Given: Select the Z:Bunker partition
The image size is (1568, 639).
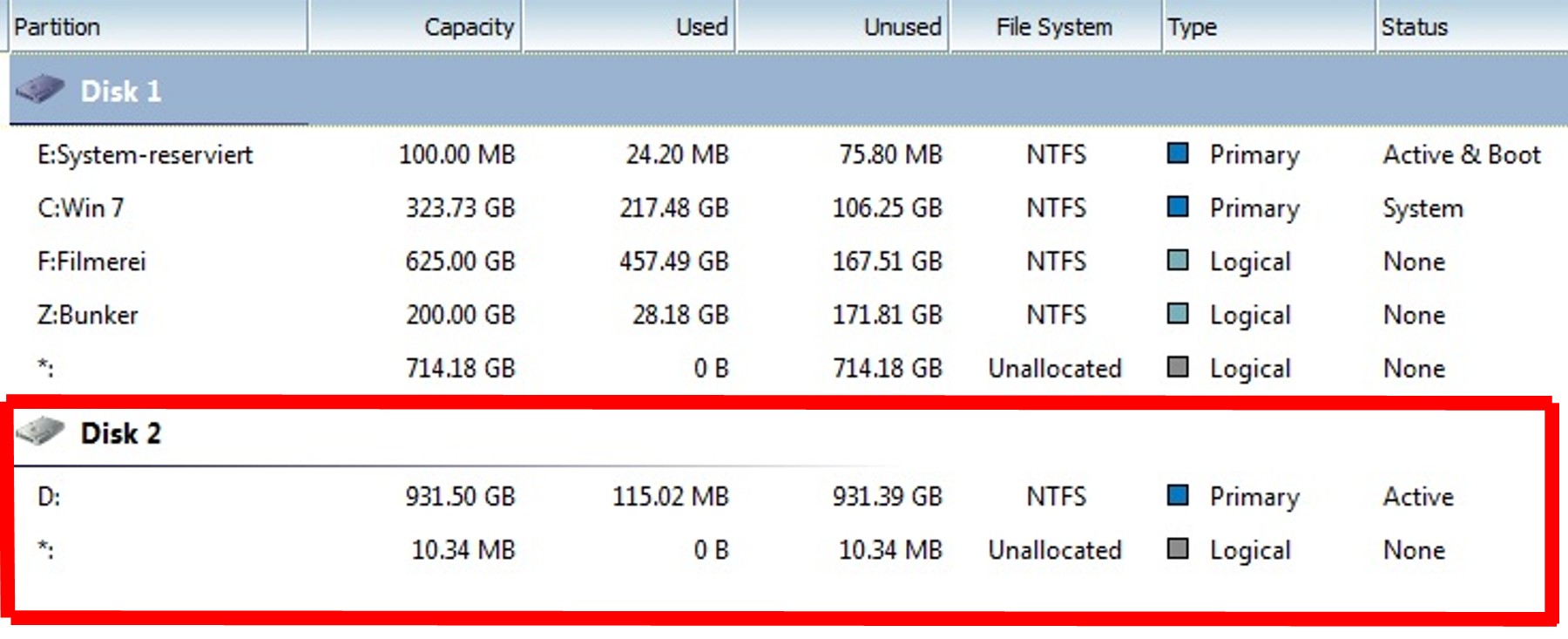Looking at the screenshot, I should pos(87,315).
